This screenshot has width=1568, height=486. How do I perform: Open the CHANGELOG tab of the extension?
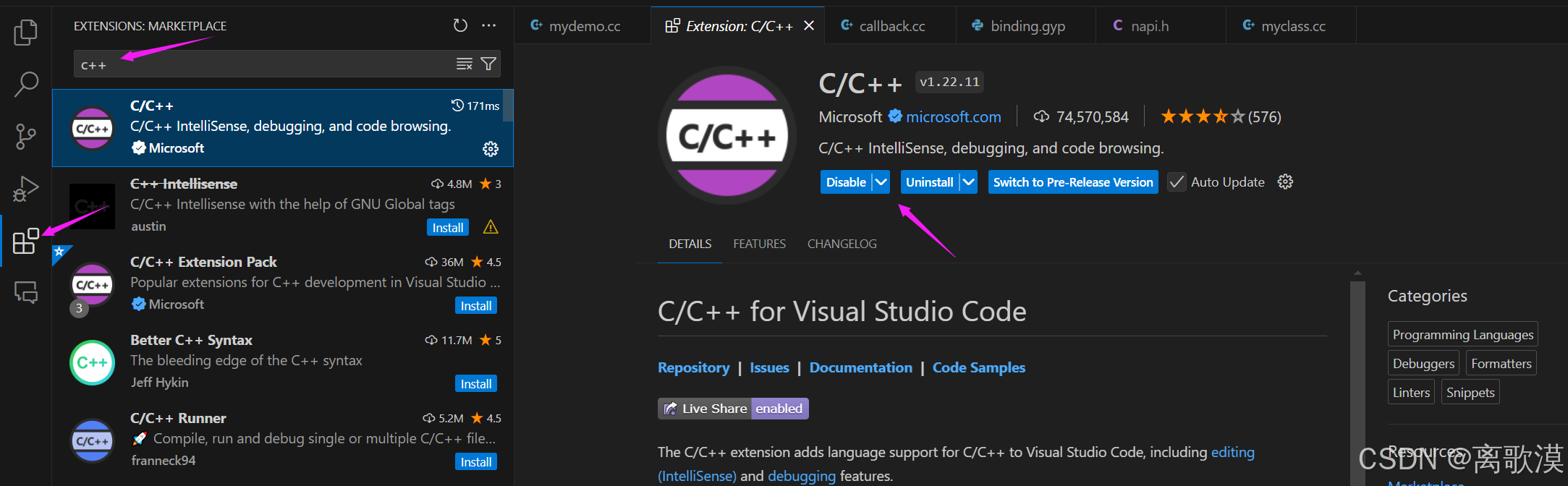(x=842, y=244)
